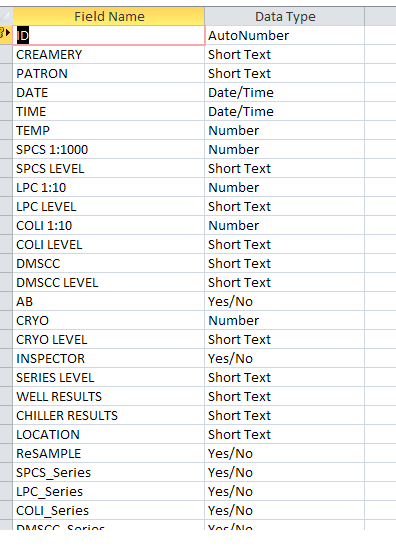396x547 pixels.
Task: Click the select-all corner box of the grid
Action: [6, 16]
